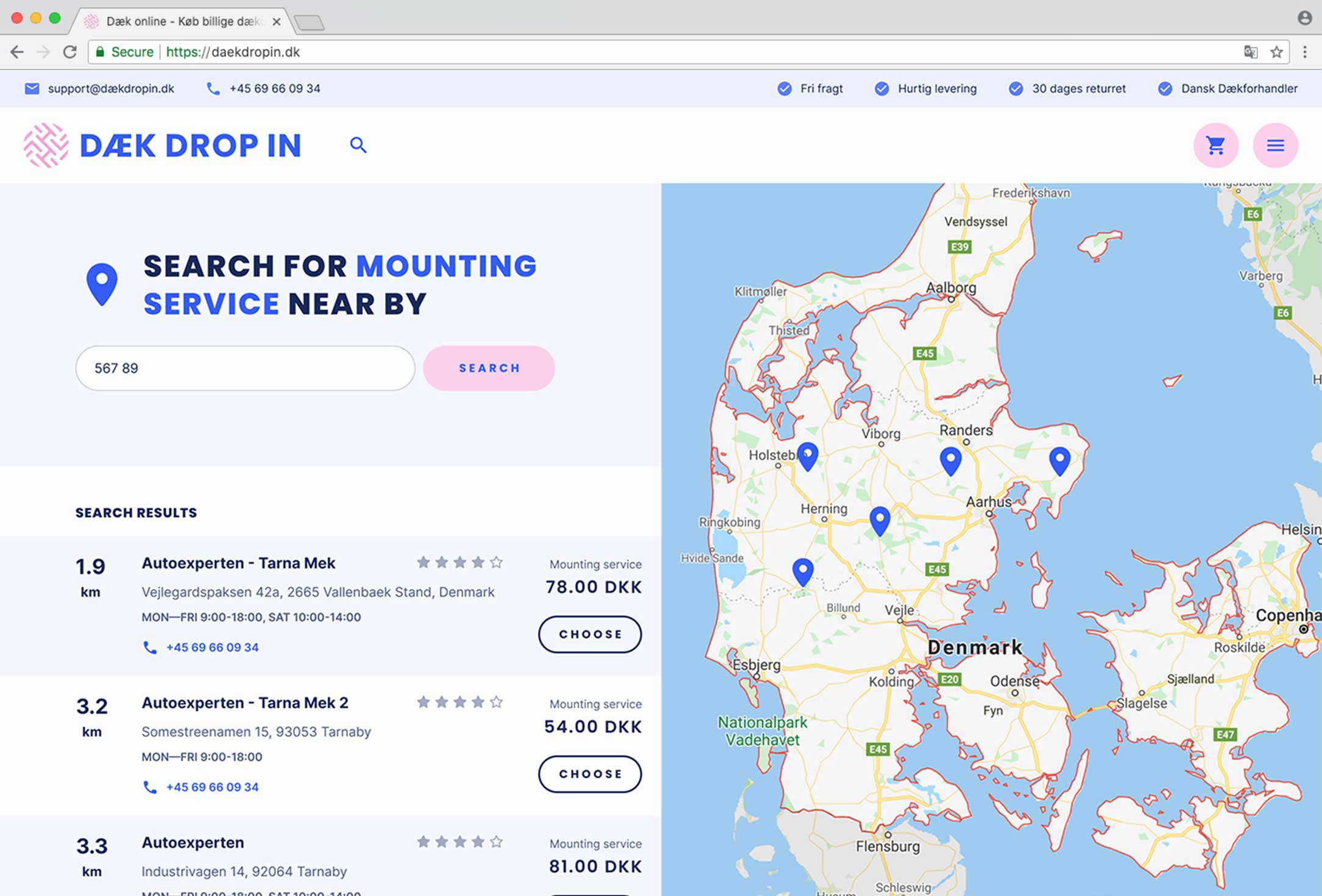Click the Dansk Dækforhandler checkmark icon
The width and height of the screenshot is (1322, 896).
pyautogui.click(x=1165, y=89)
